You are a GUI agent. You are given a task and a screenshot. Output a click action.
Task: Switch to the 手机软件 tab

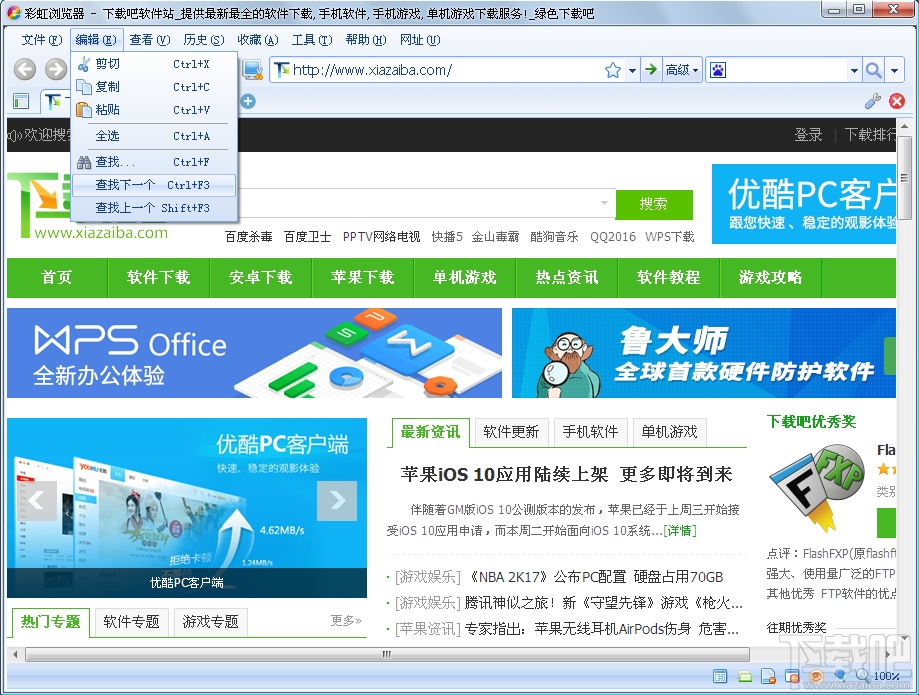[x=590, y=432]
